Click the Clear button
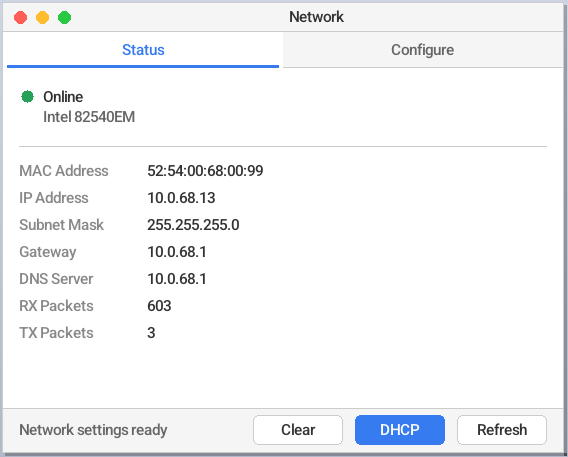Image resolution: width=568 pixels, height=457 pixels. pos(298,430)
